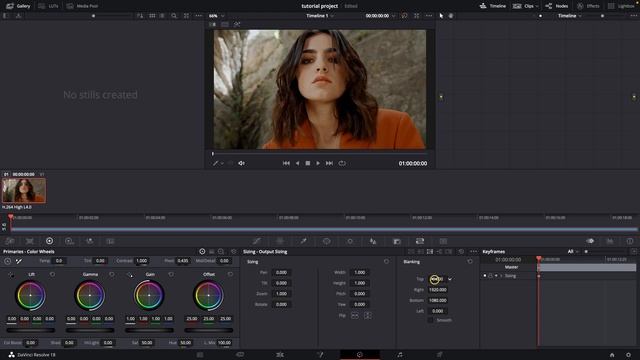Open the Motion Effects palette

pyautogui.click(x=110, y=241)
